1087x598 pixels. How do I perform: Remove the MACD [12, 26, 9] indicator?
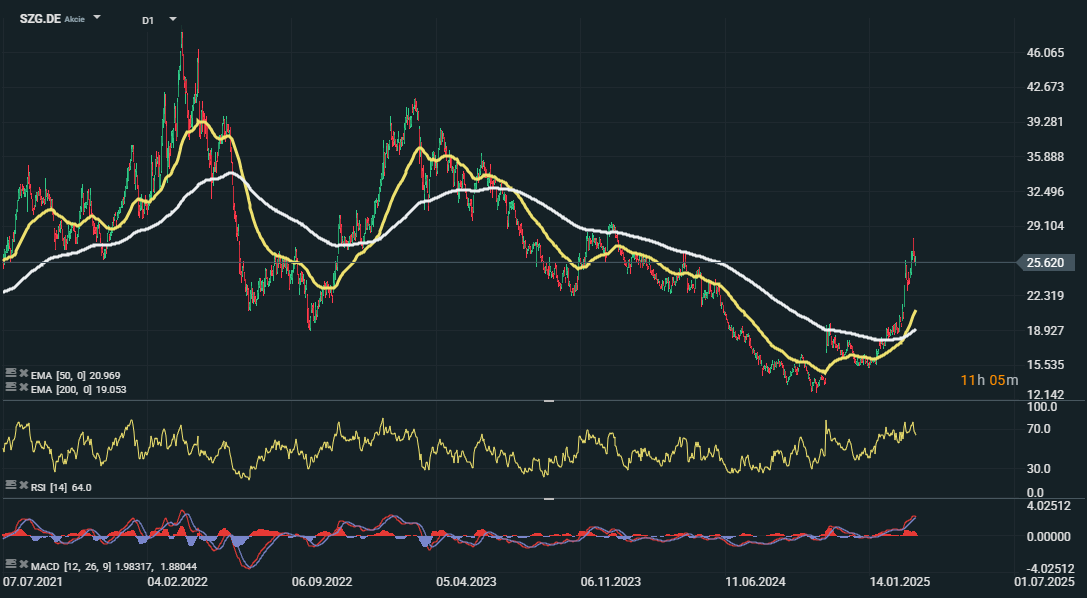[23, 565]
